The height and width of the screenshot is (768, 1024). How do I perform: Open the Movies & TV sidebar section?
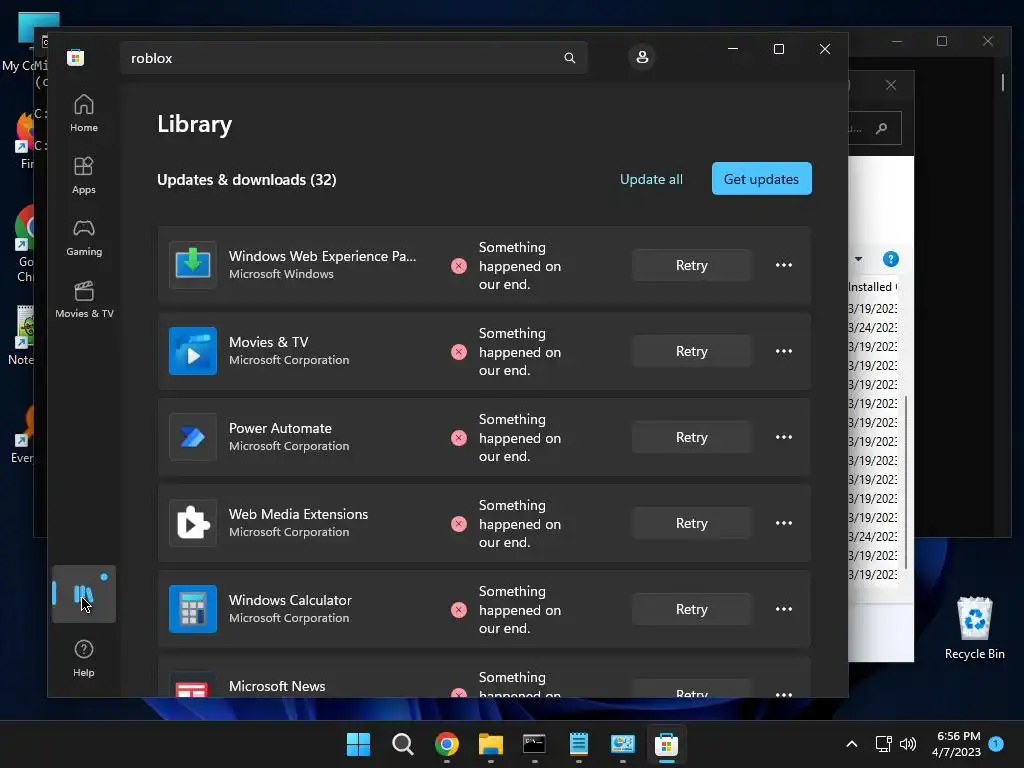point(84,300)
